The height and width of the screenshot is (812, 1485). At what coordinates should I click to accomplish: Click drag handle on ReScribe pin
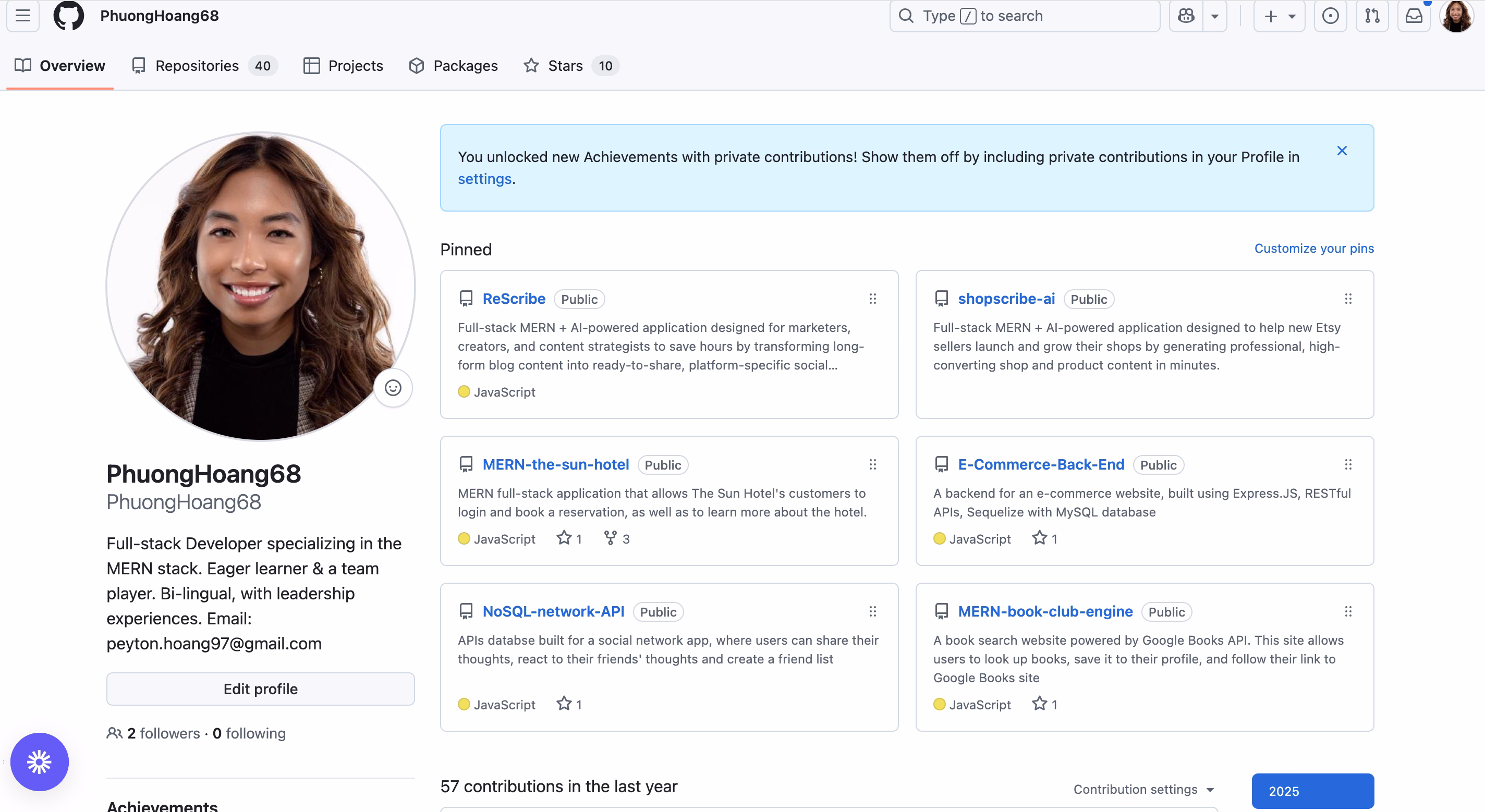(x=872, y=299)
